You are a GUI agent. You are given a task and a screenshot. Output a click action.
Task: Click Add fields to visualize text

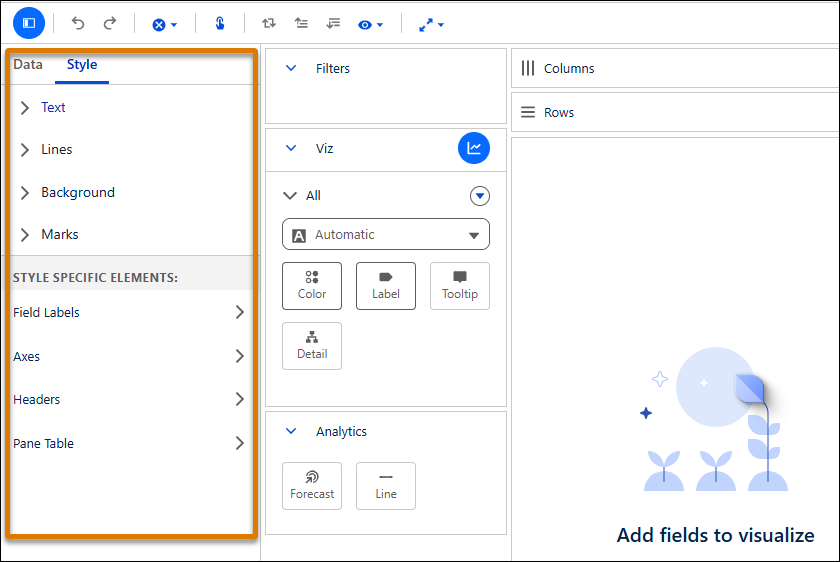click(x=715, y=535)
